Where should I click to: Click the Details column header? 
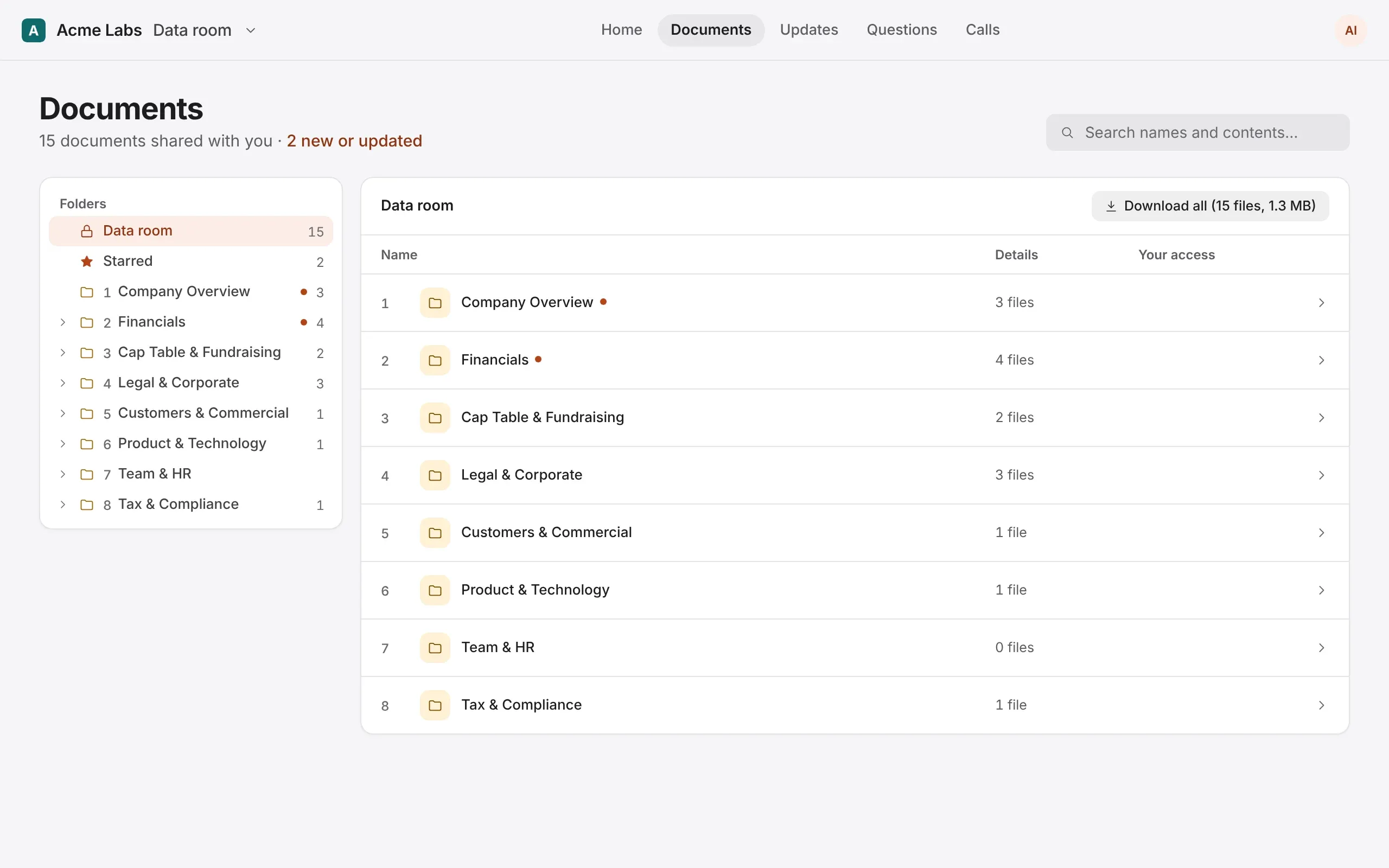click(1016, 255)
